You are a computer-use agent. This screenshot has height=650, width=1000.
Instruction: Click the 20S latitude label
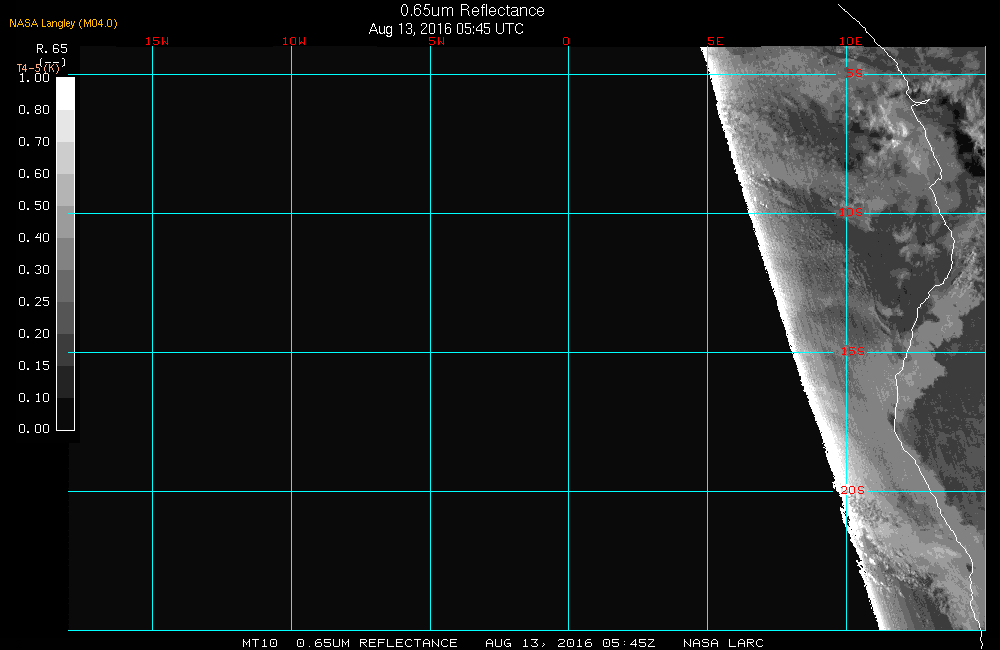[x=852, y=490]
